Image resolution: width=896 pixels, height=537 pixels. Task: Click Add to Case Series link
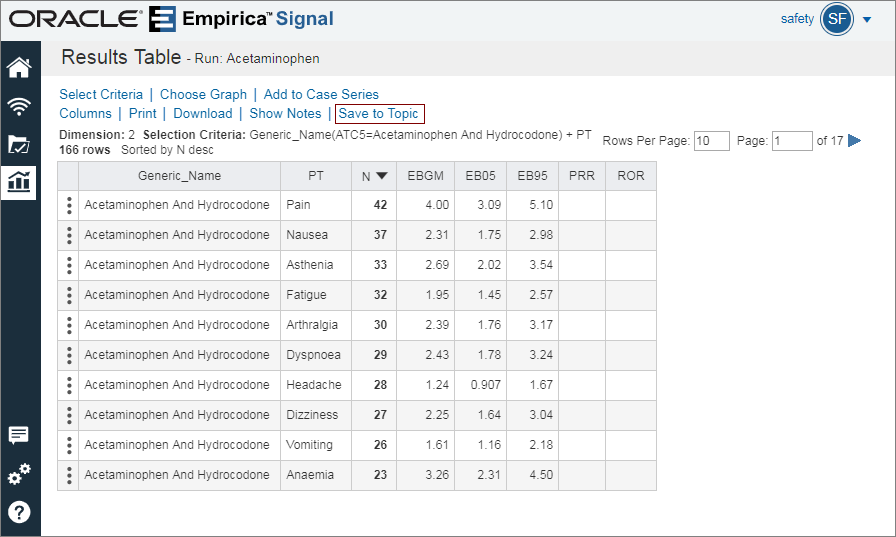coord(321,94)
